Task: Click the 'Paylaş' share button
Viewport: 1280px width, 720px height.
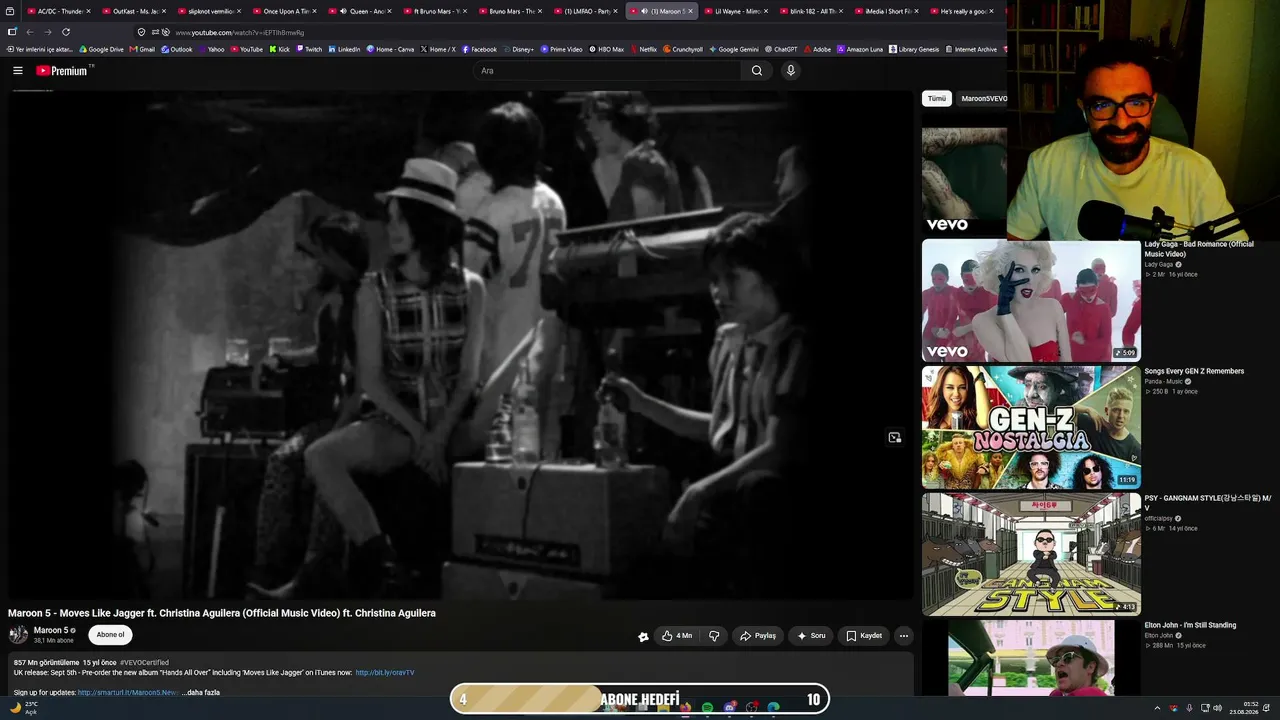Action: [x=757, y=636]
